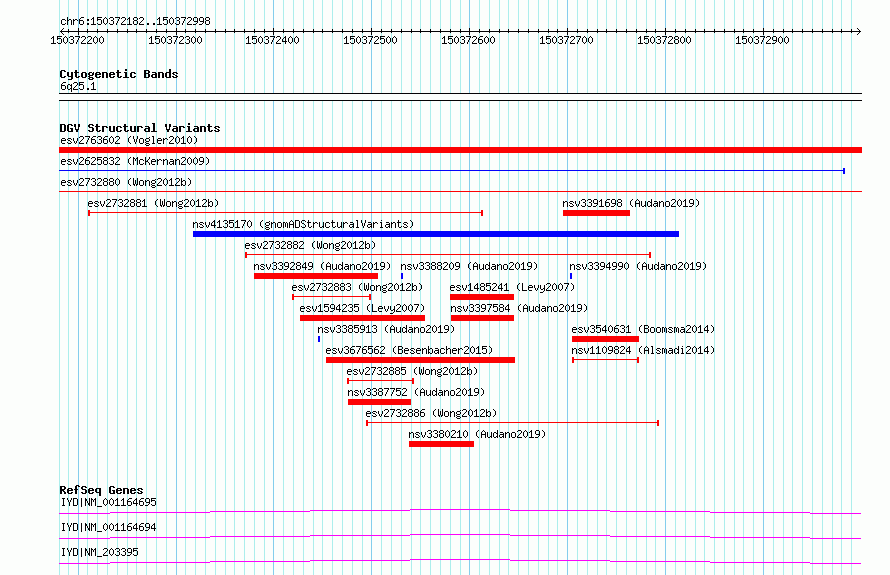
Task: Click the Cytogenetic Bands track title
Action: 119,74
